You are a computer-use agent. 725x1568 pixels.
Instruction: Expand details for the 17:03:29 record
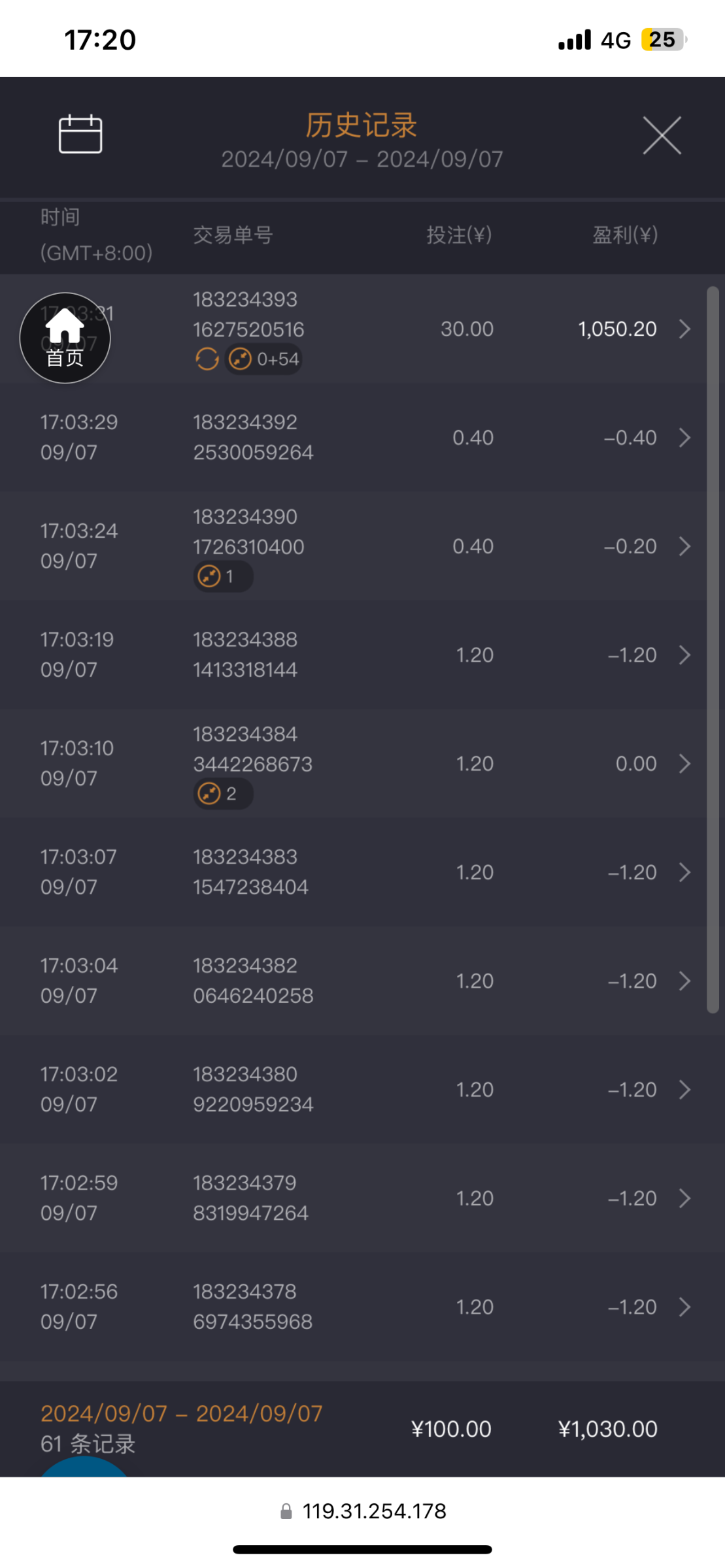[x=684, y=438]
